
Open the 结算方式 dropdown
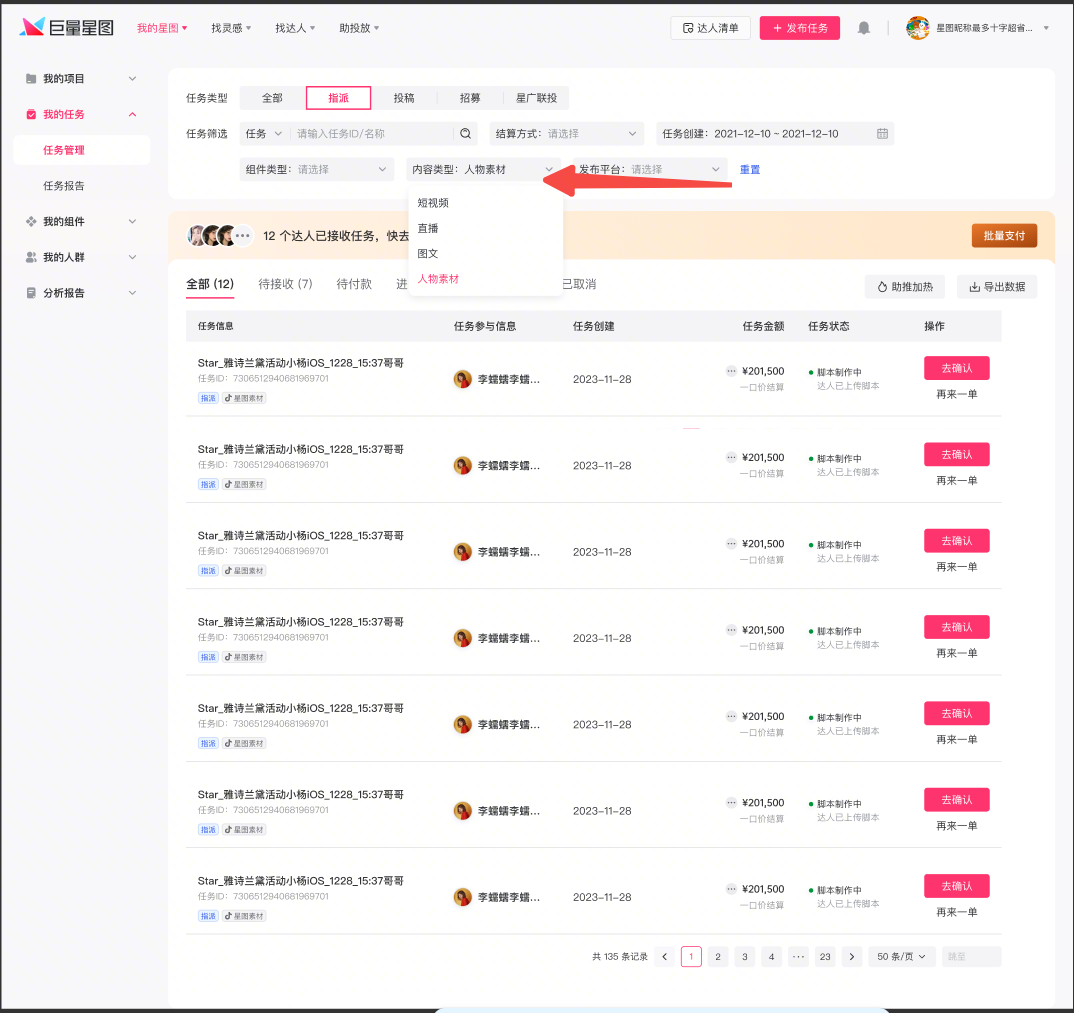(x=567, y=134)
